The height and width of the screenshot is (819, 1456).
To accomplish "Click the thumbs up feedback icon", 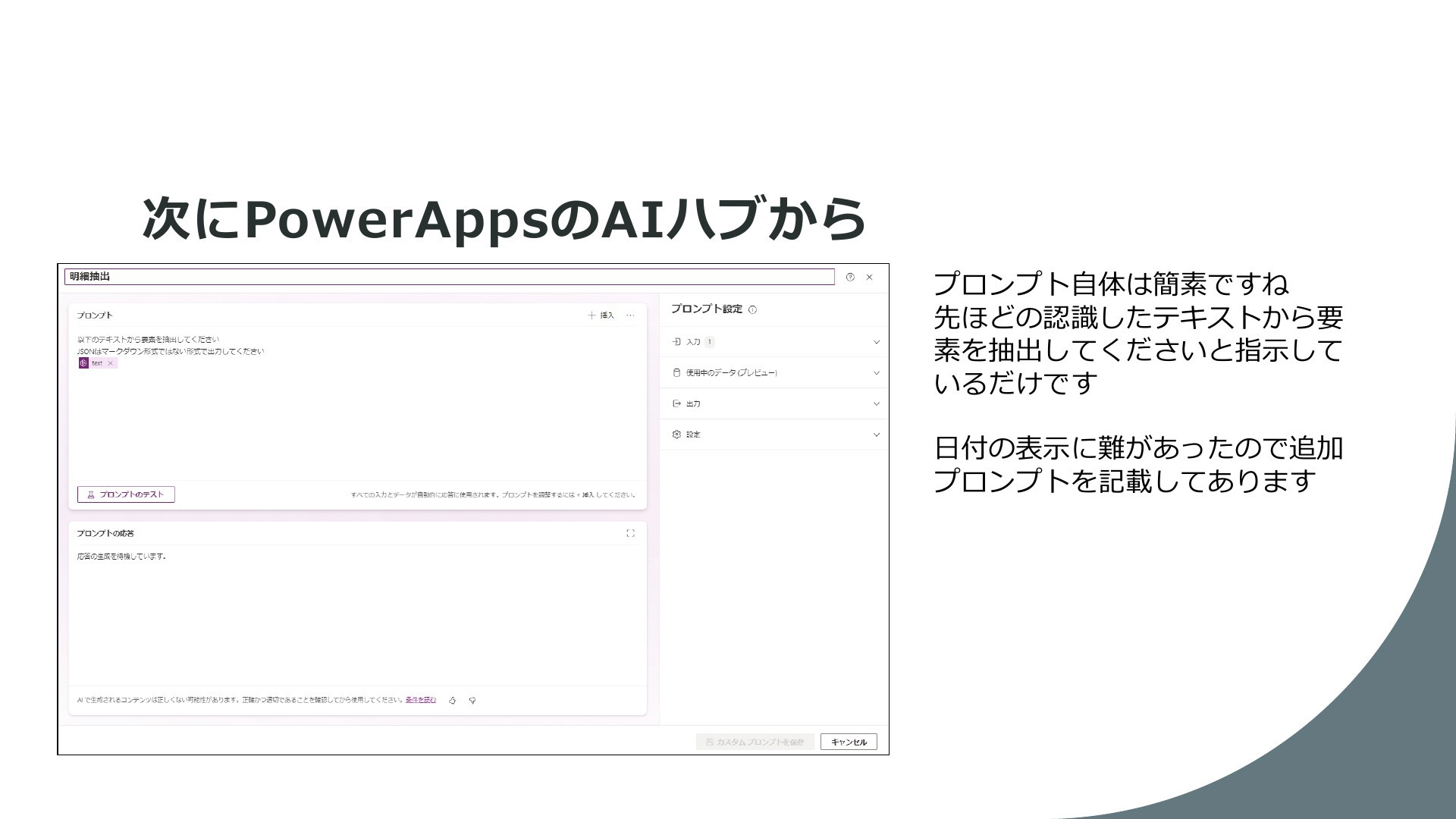I will click(453, 701).
